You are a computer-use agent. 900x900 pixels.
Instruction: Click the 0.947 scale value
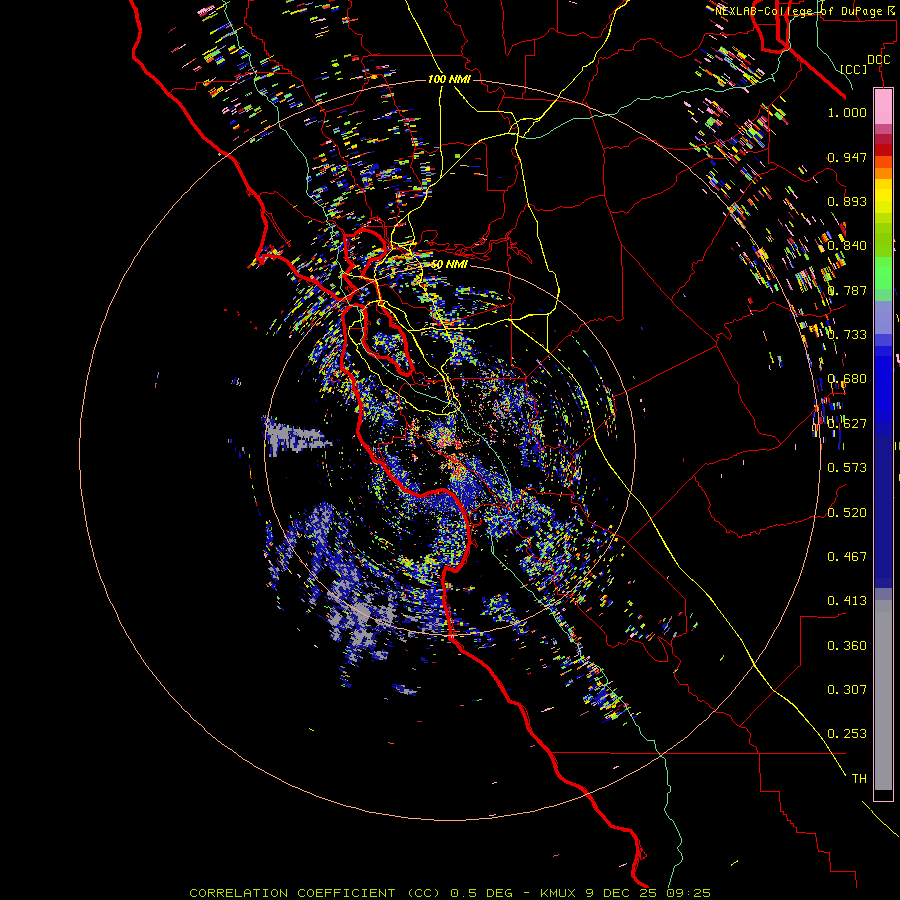(x=847, y=157)
